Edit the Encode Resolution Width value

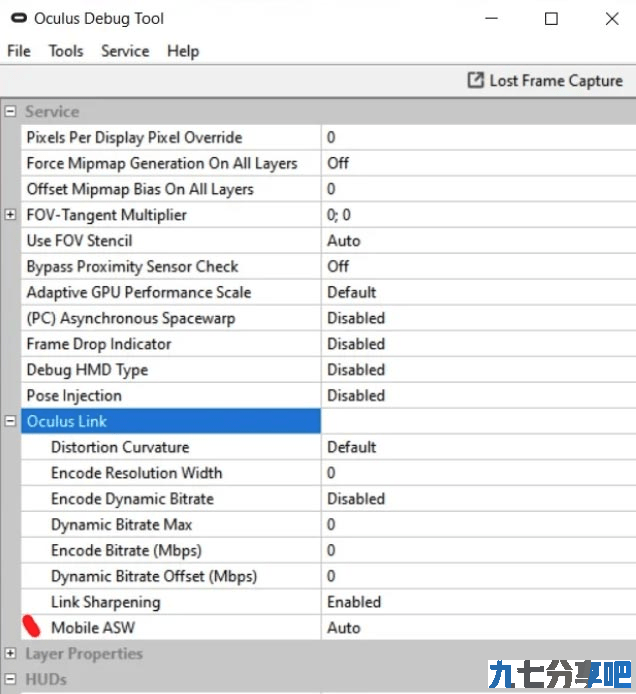click(479, 473)
